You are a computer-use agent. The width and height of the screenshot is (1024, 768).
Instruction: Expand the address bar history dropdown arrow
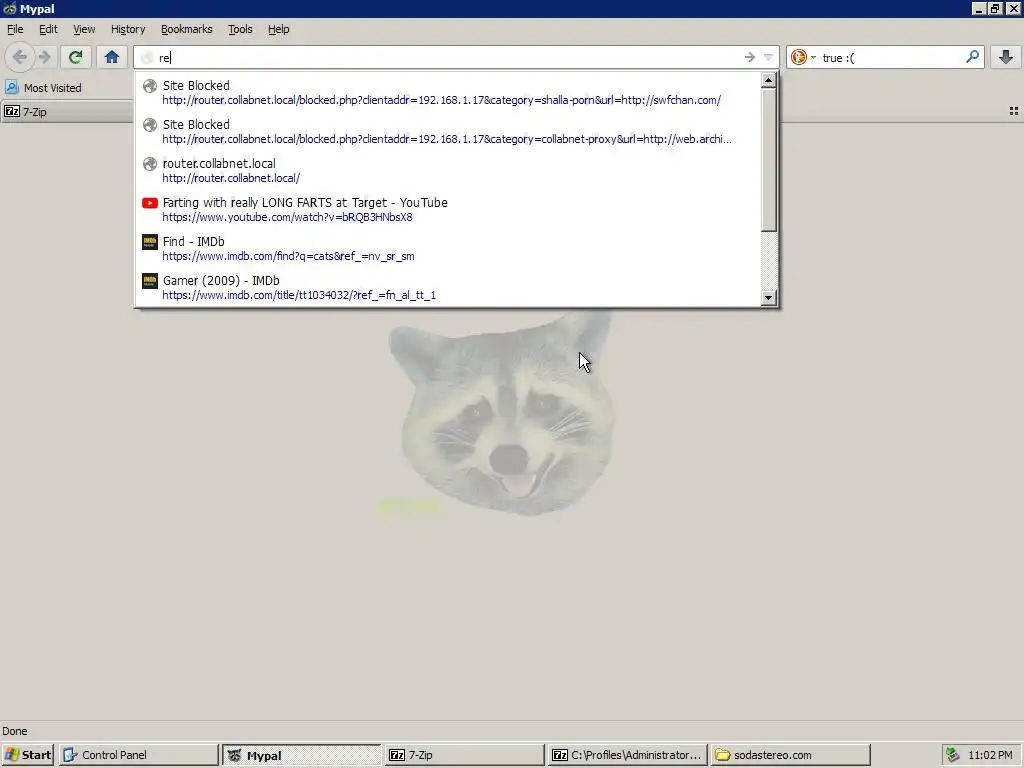coord(769,57)
